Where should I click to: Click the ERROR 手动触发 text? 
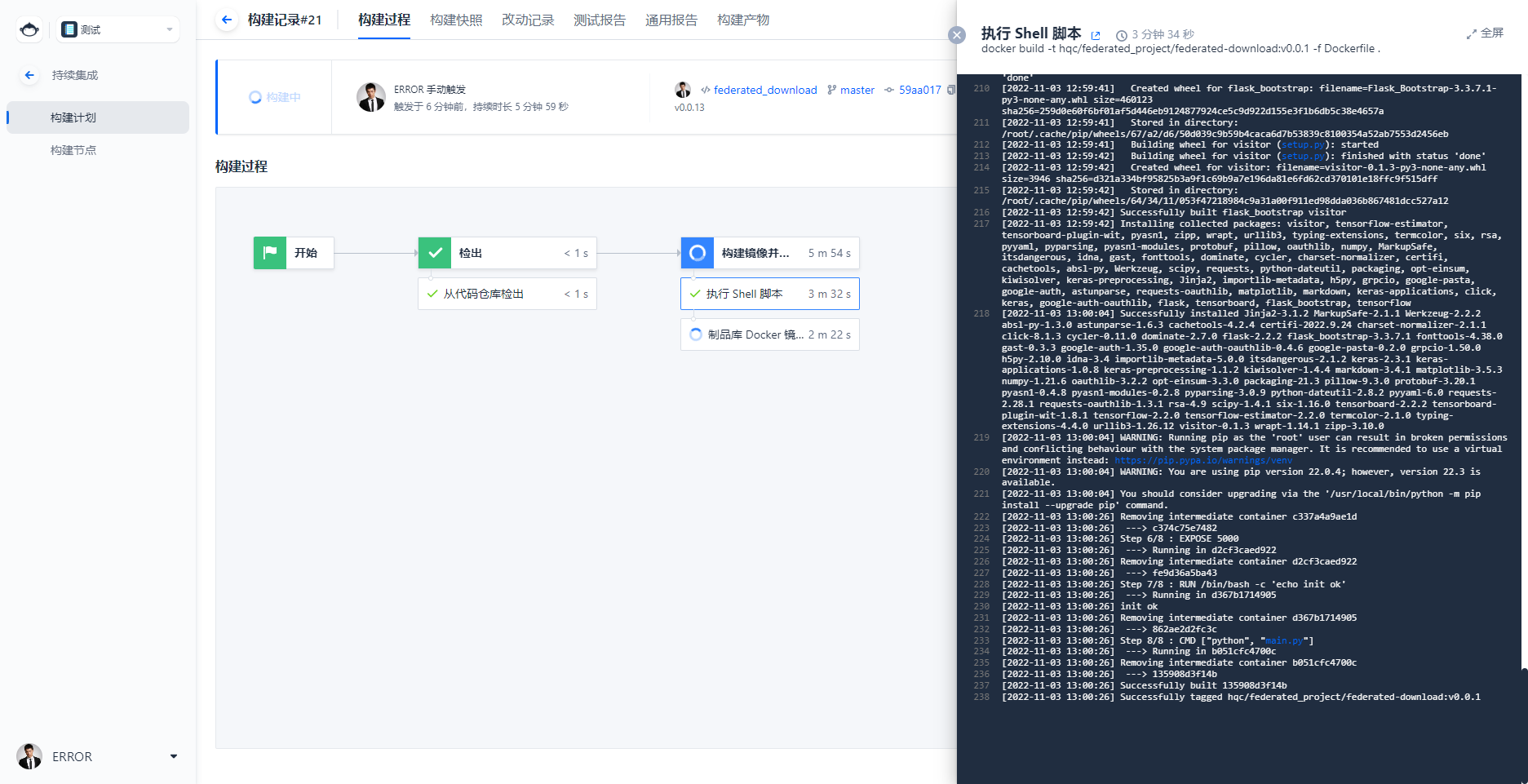[430, 90]
